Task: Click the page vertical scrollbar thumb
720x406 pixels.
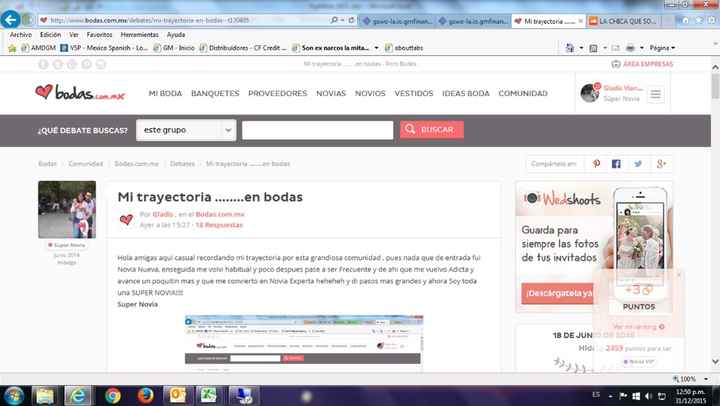Action: 715,85
